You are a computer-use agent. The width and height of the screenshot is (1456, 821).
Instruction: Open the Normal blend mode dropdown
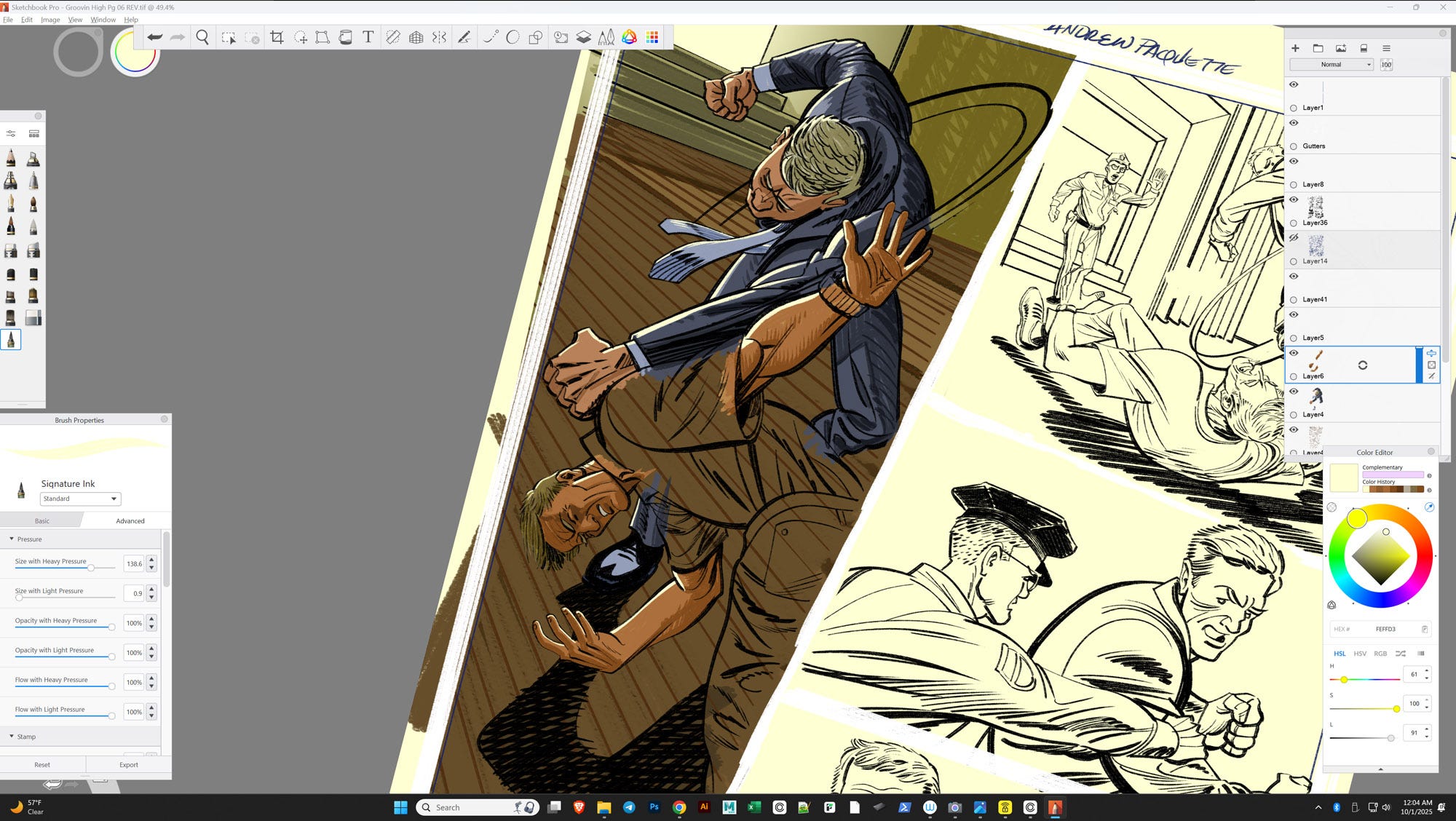[x=1331, y=65]
